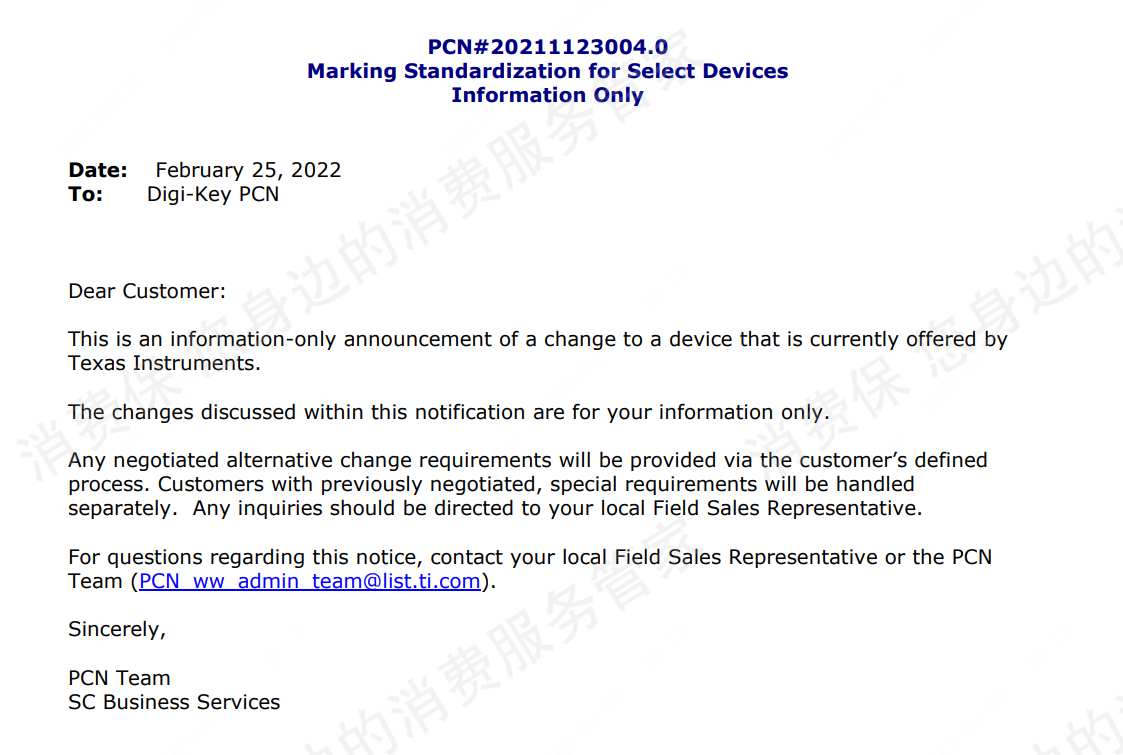Open the PCN_ww_admin_team@list.ti.com email link
The width and height of the screenshot is (1123, 755).
coord(310,581)
